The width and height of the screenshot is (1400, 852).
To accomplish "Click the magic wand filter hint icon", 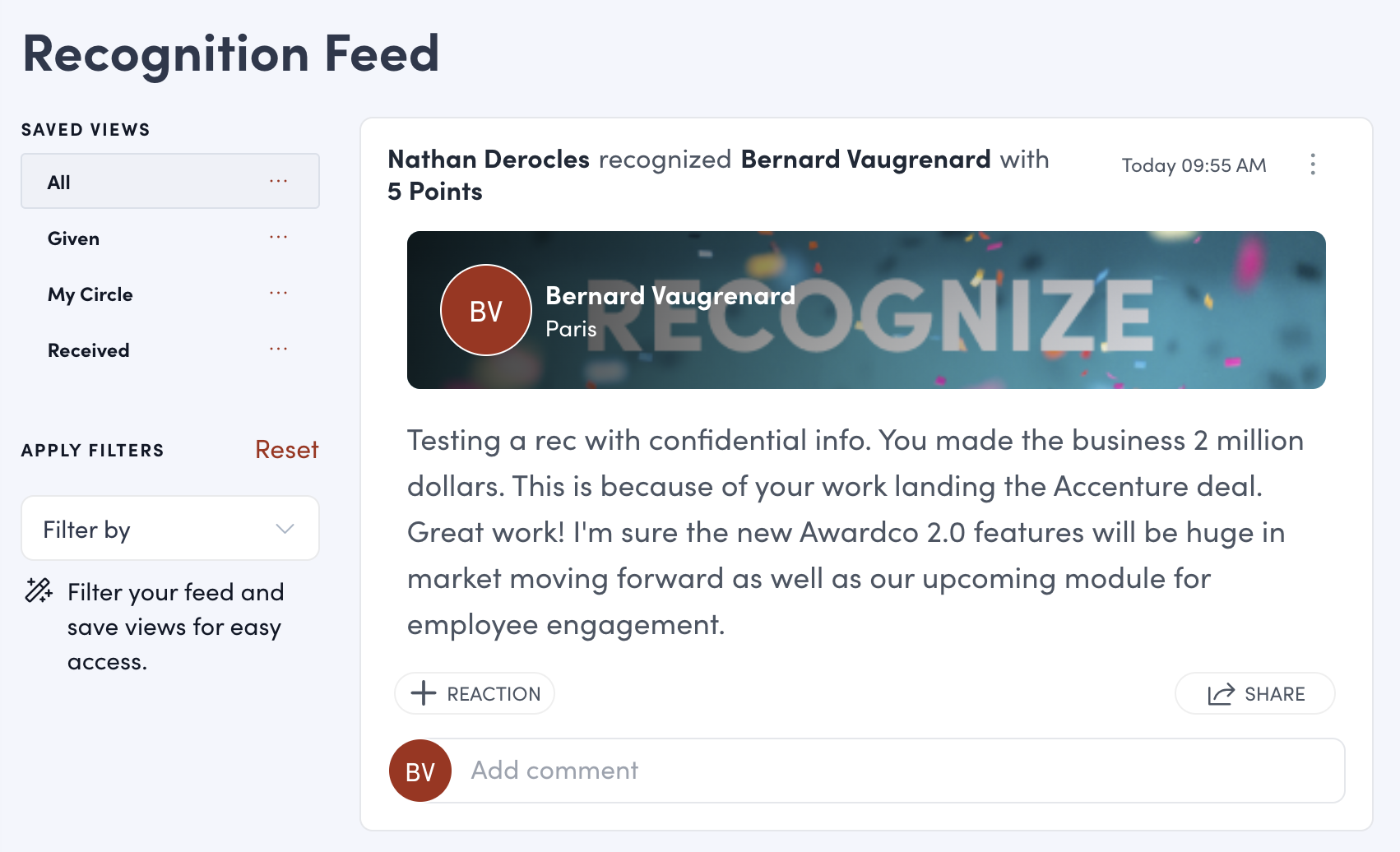I will tap(39, 590).
